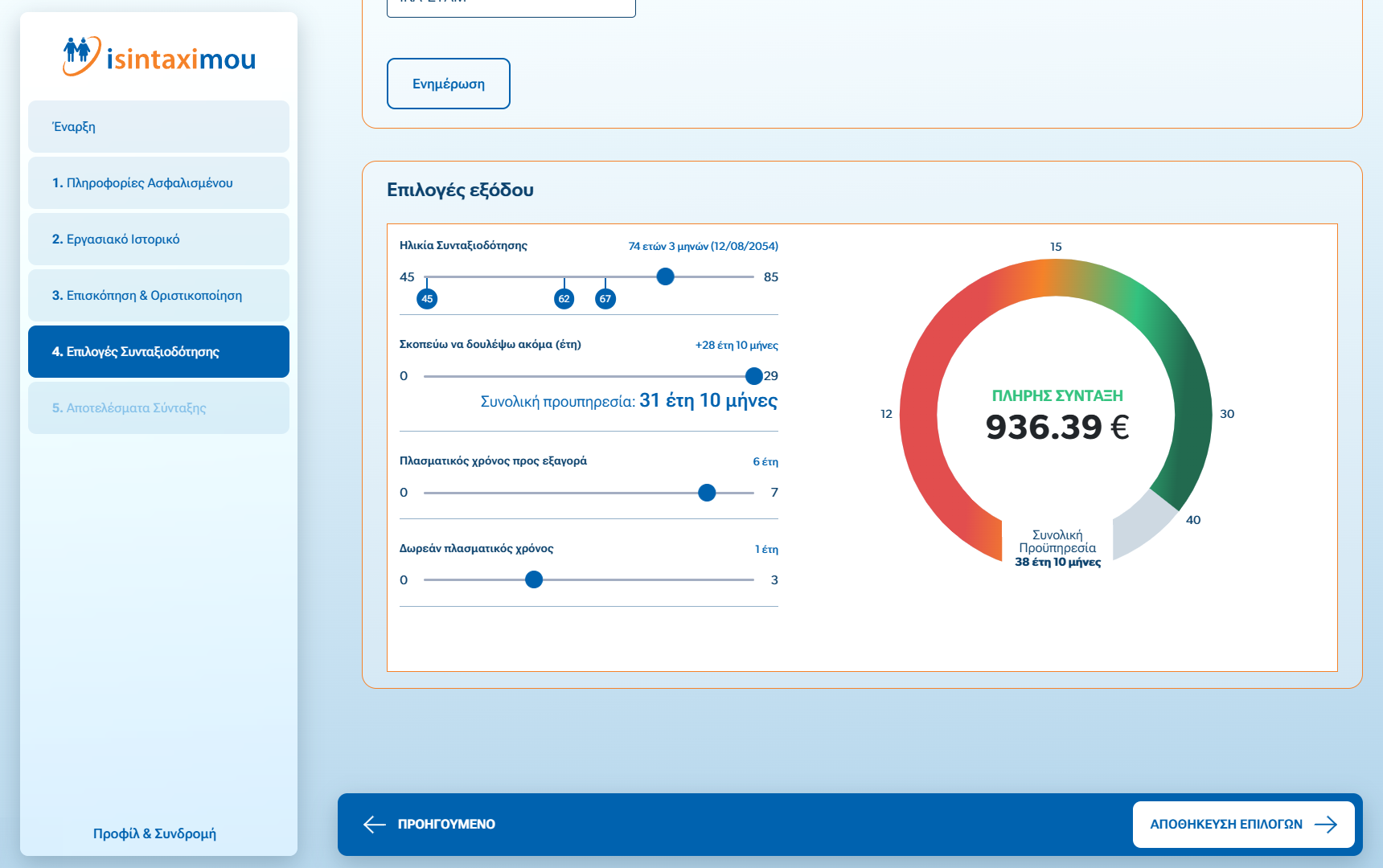Open step 2 Εργασιακό Ιστορικό
The image size is (1383, 868).
(x=158, y=240)
